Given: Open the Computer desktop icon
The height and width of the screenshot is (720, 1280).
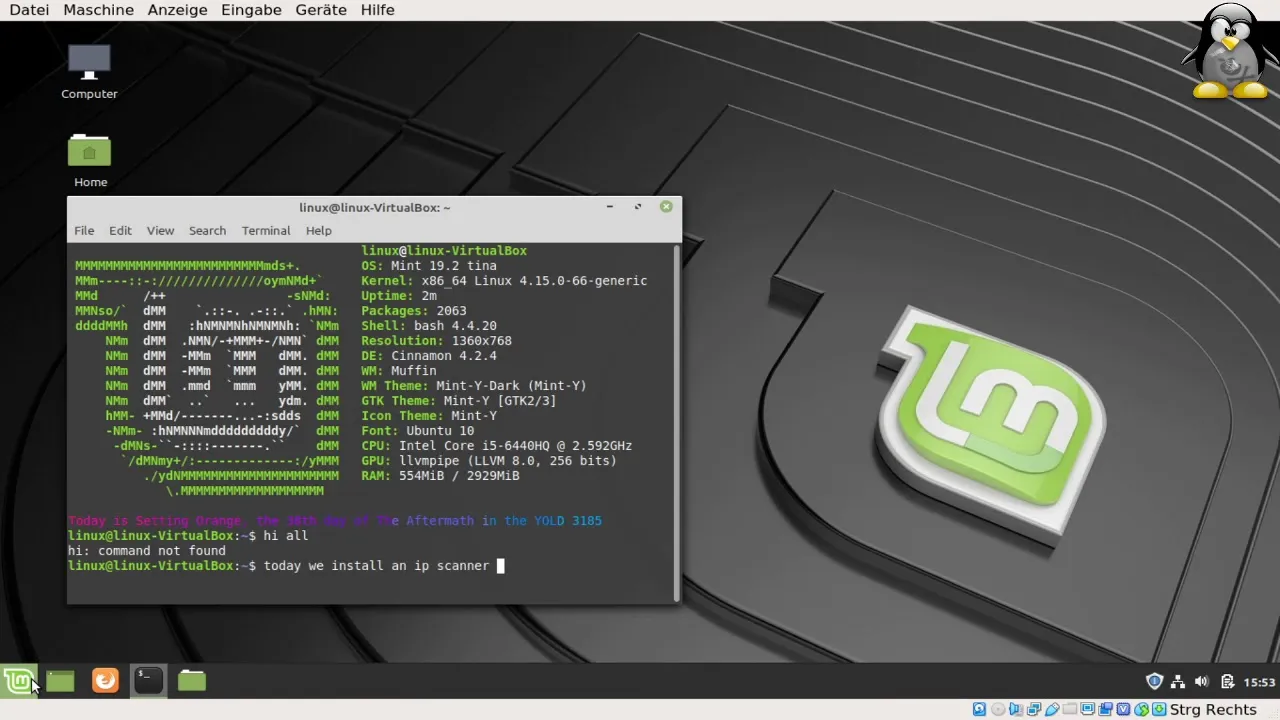Looking at the screenshot, I should (x=89, y=70).
